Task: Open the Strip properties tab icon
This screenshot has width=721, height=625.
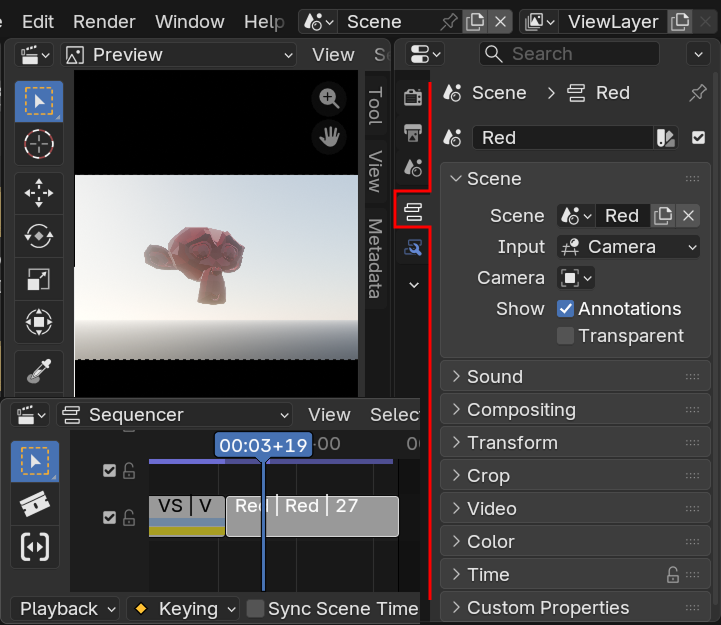Action: [x=413, y=211]
